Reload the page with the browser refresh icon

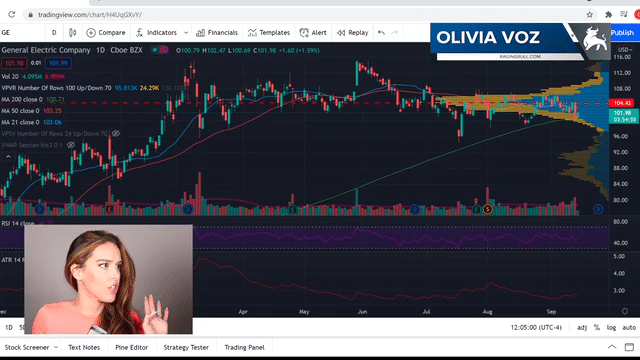[x=11, y=15]
